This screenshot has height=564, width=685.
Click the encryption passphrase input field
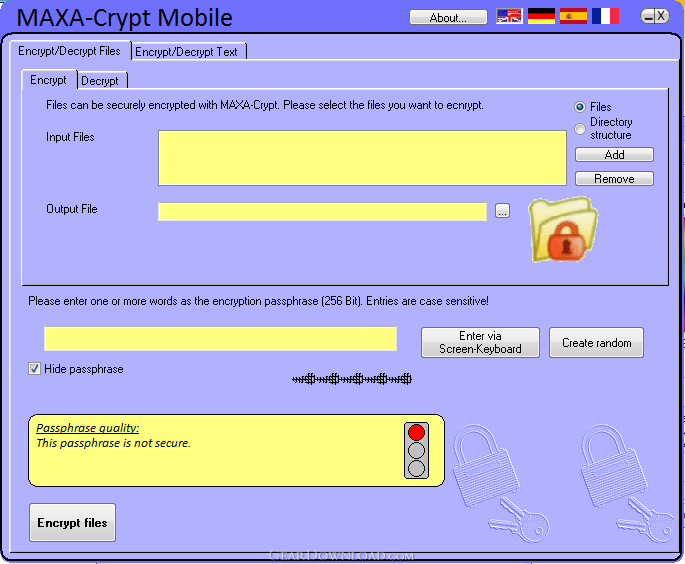tap(221, 339)
